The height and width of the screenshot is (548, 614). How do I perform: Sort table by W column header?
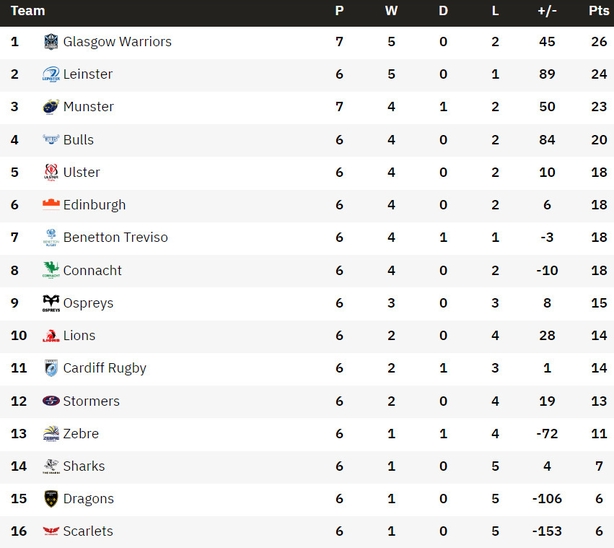click(x=391, y=11)
